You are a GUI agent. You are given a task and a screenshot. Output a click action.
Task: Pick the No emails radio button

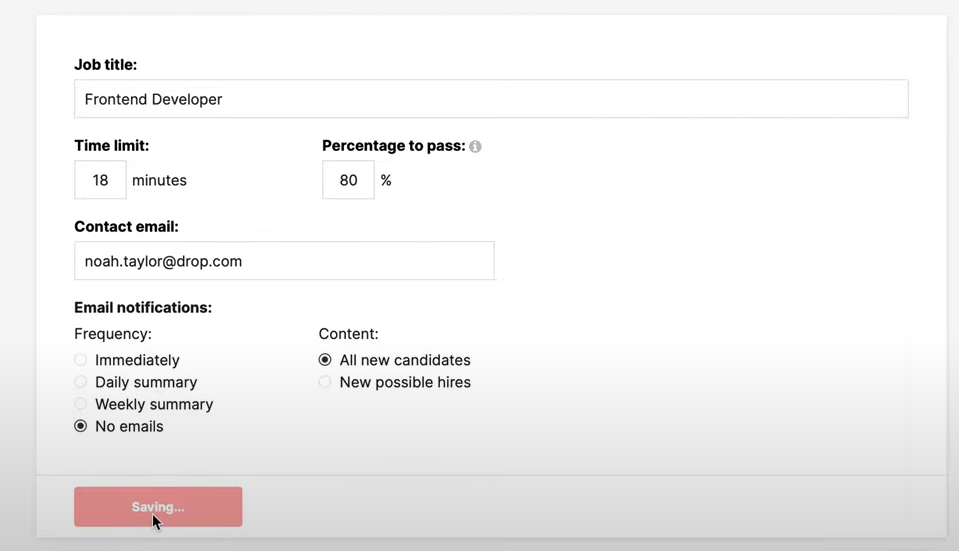coord(81,426)
